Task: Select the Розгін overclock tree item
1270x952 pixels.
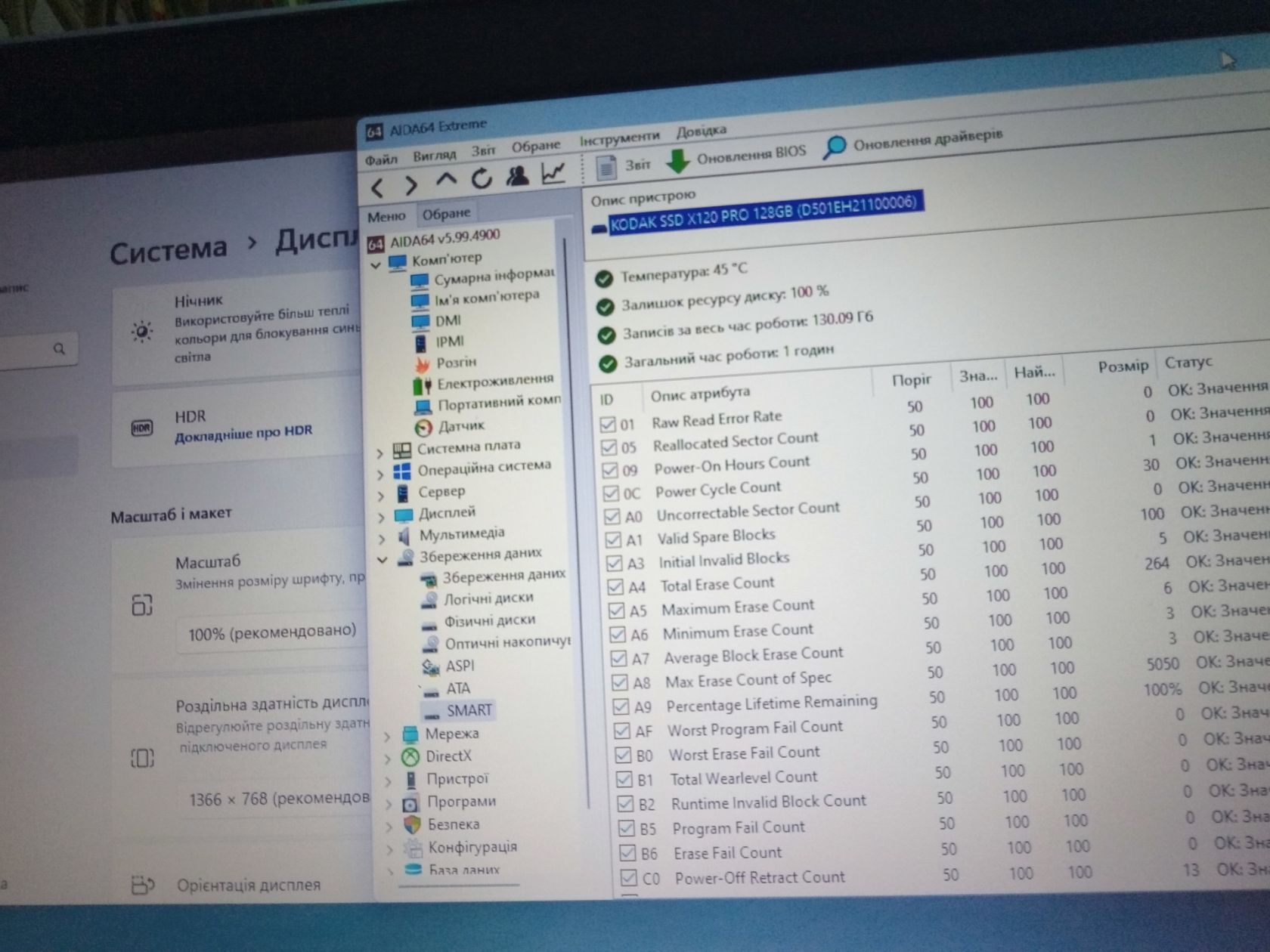Action: click(446, 363)
